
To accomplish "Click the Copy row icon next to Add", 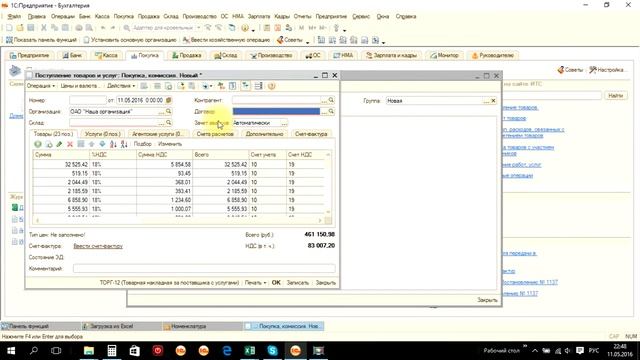I will 49,144.
